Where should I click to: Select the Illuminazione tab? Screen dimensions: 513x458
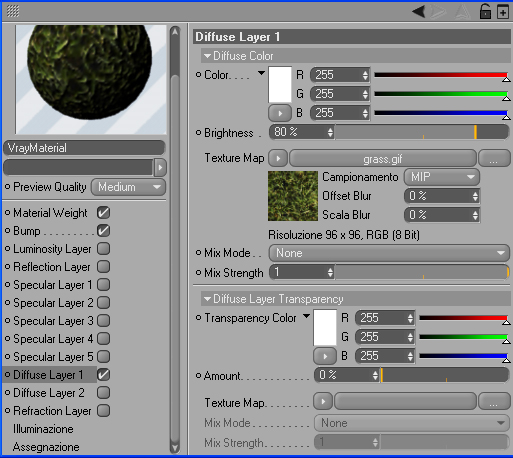coord(43,429)
